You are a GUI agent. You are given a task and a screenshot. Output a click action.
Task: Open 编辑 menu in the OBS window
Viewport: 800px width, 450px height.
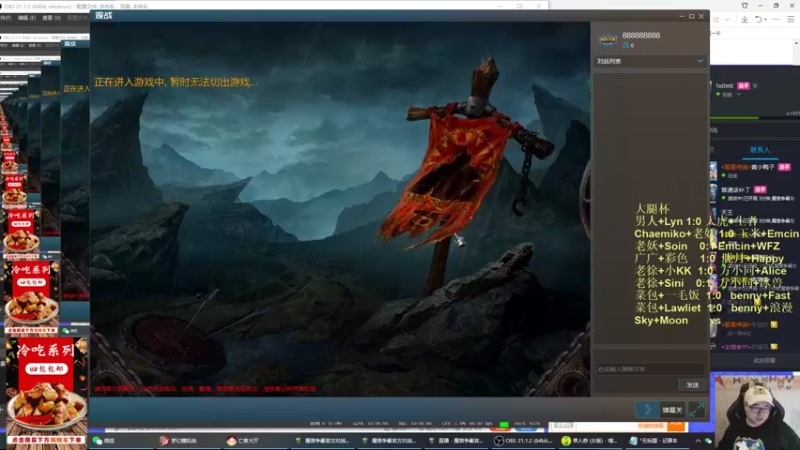click(x=27, y=18)
